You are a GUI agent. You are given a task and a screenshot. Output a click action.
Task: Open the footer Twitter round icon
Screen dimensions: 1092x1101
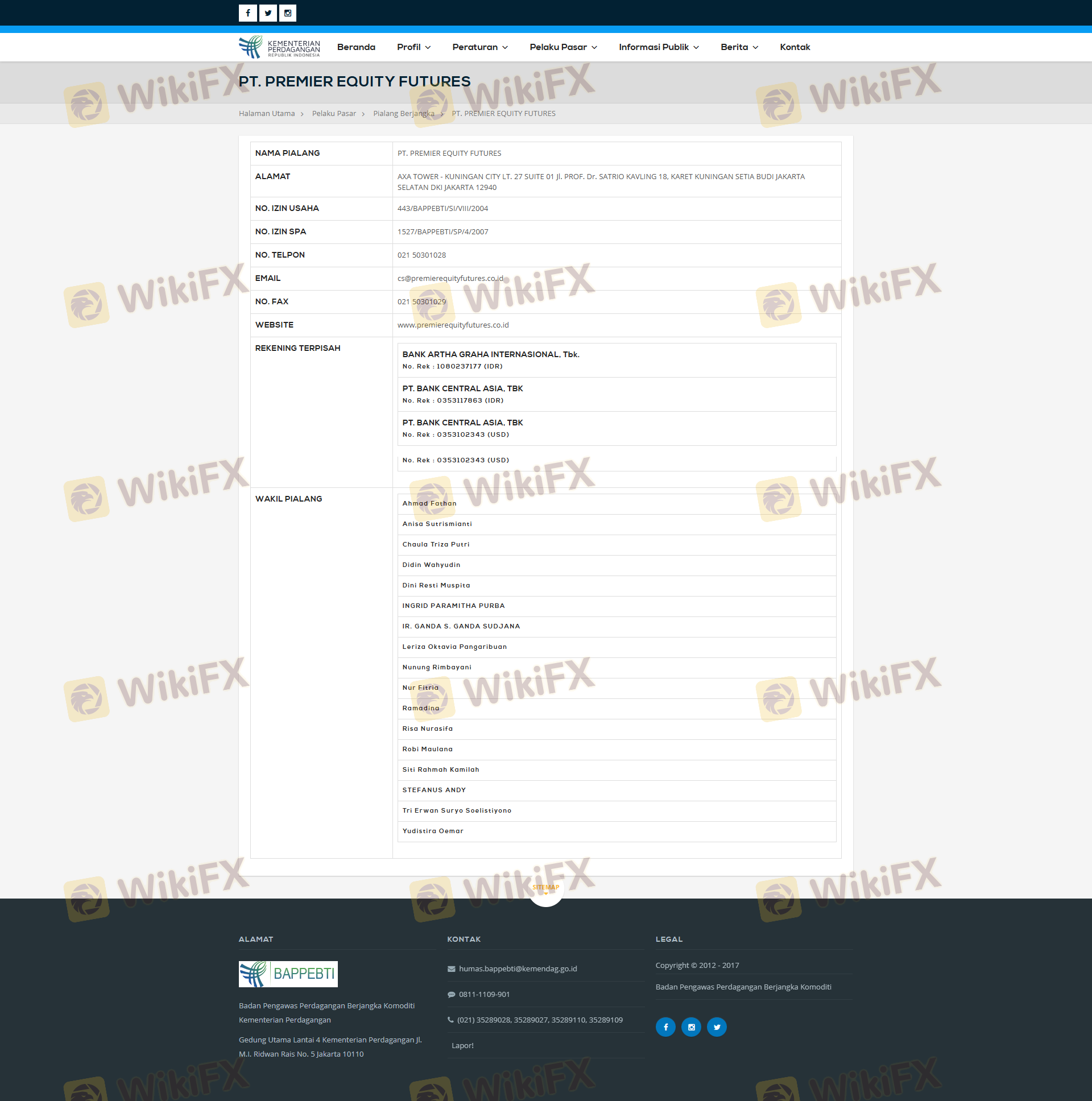(717, 1027)
